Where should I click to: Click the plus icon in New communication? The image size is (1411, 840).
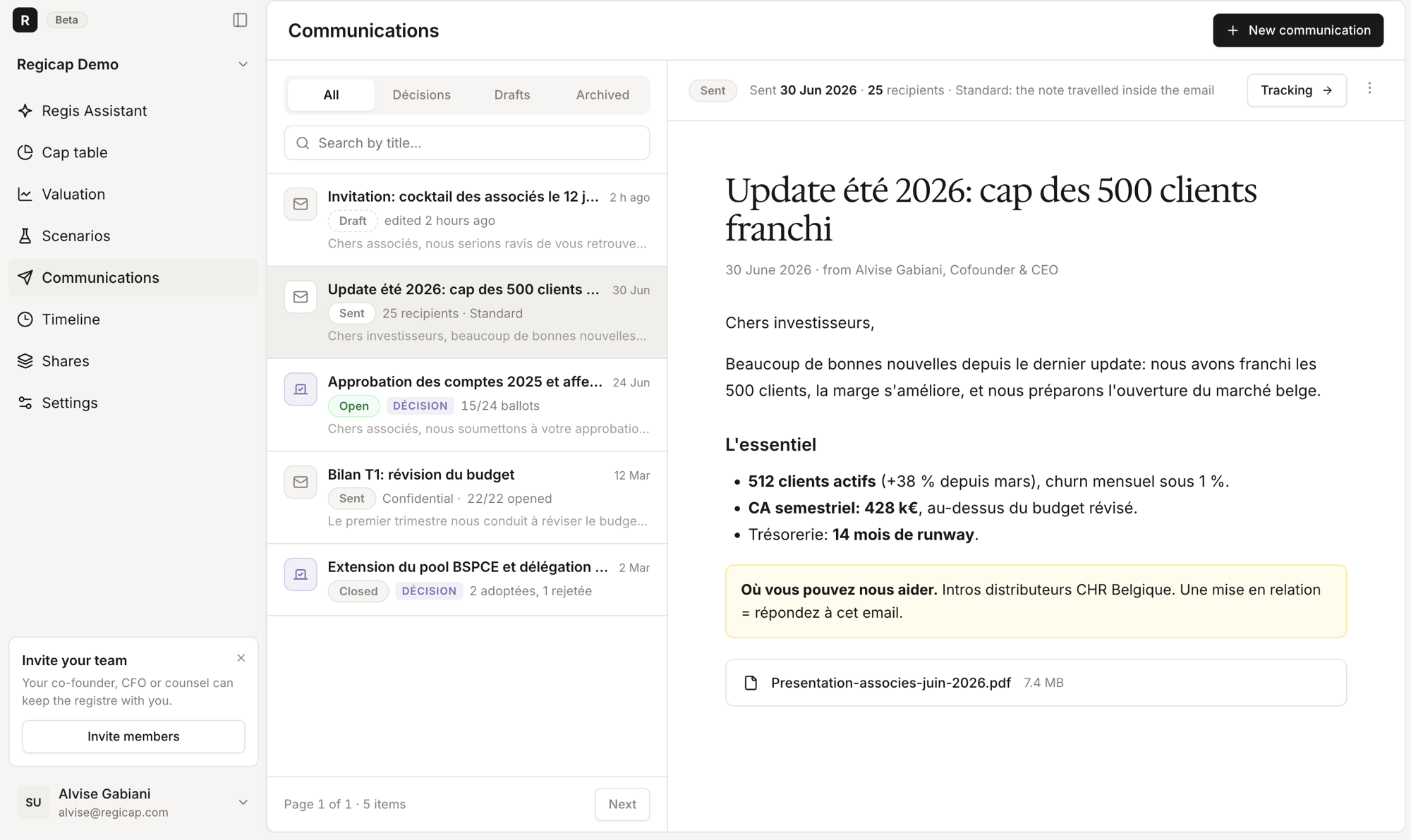pos(1233,30)
